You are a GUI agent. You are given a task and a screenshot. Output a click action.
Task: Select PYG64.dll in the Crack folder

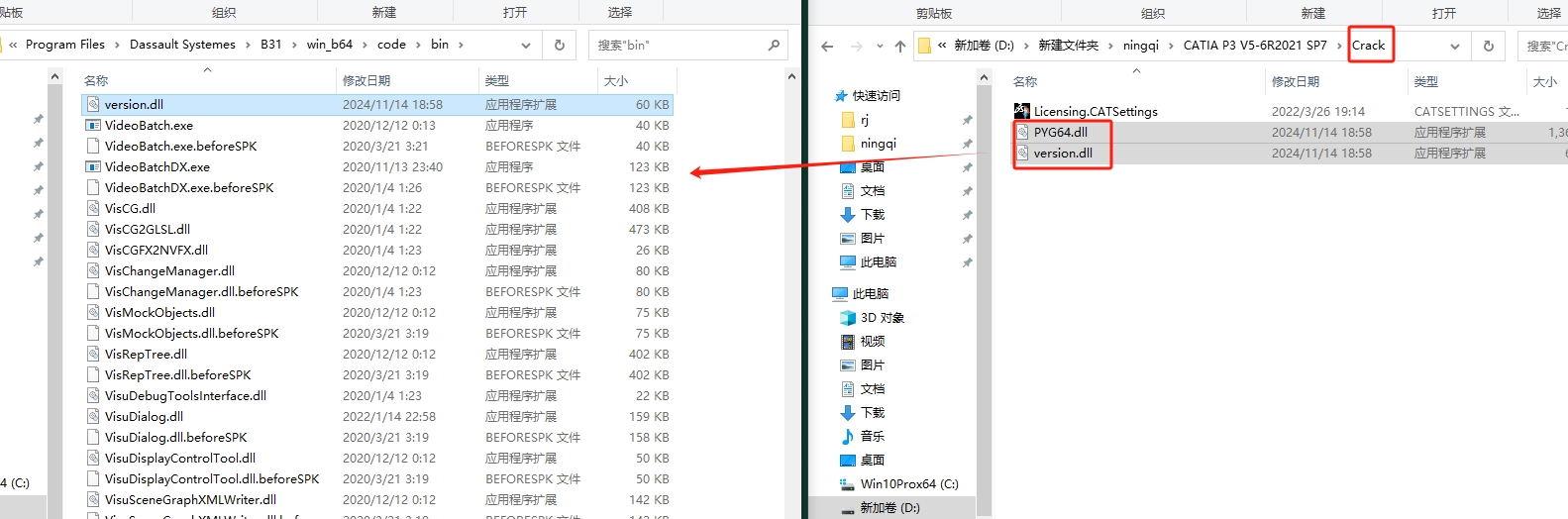[x=1060, y=133]
